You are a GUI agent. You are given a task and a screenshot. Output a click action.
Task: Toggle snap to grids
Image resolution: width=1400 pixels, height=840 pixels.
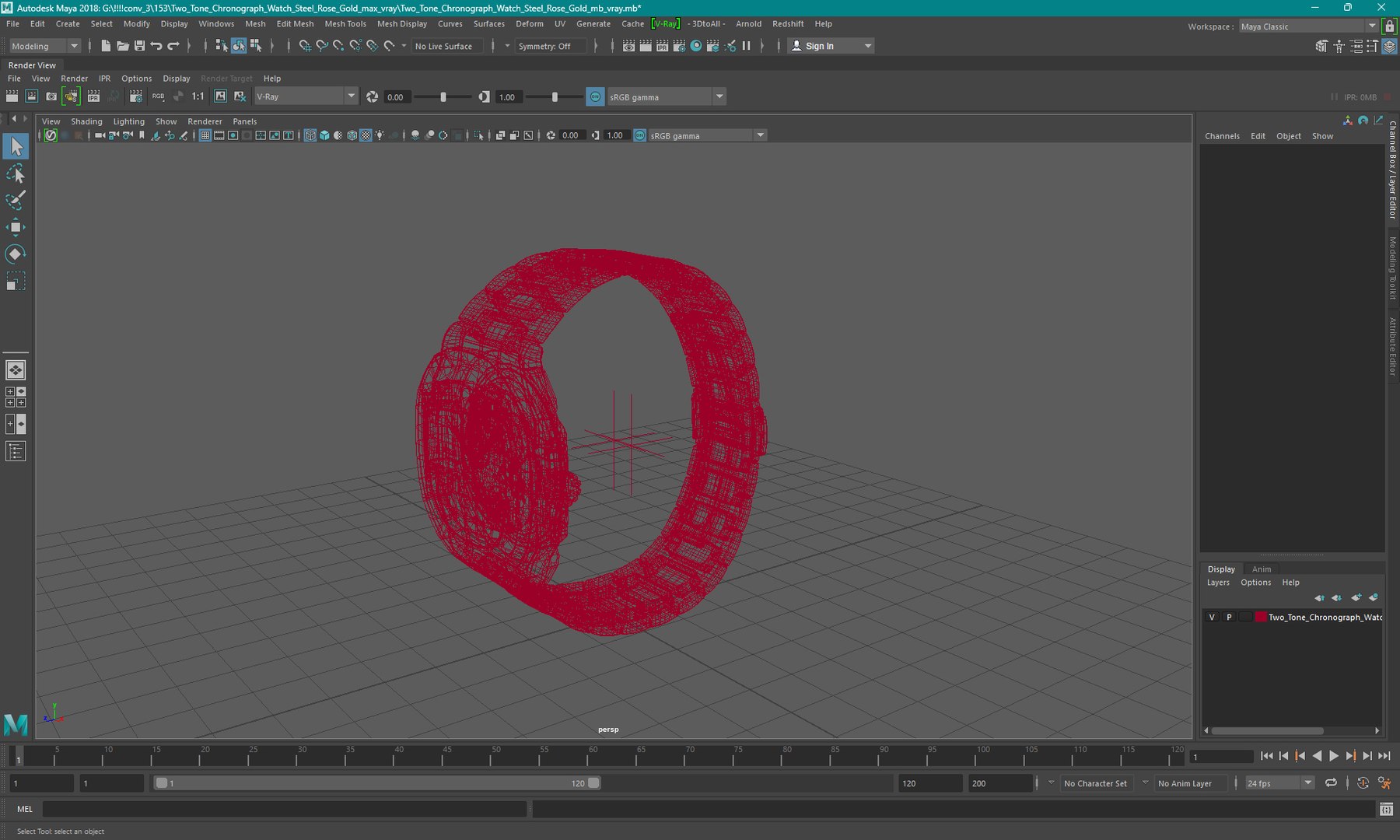(305, 46)
